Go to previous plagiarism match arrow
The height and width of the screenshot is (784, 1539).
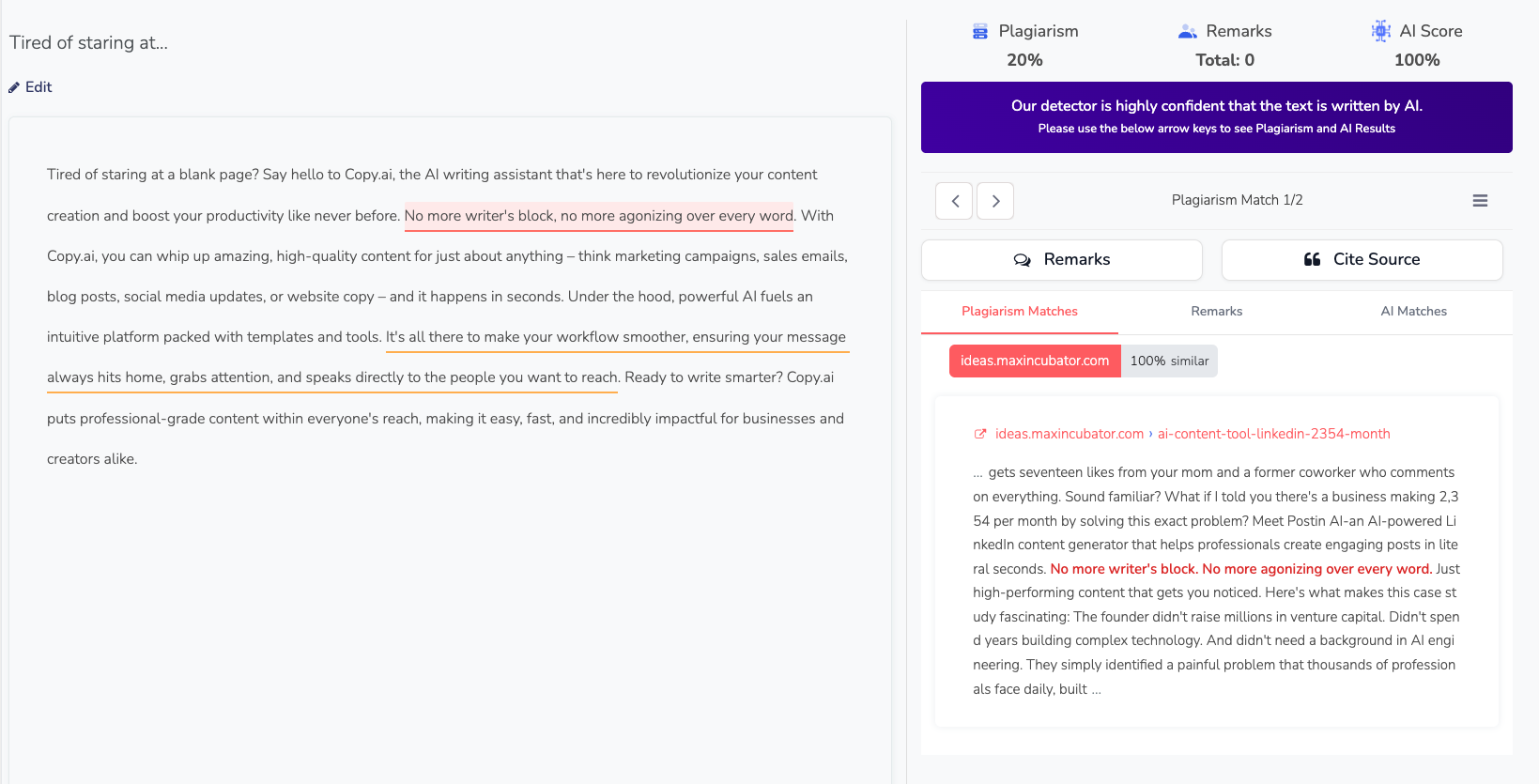pos(954,201)
